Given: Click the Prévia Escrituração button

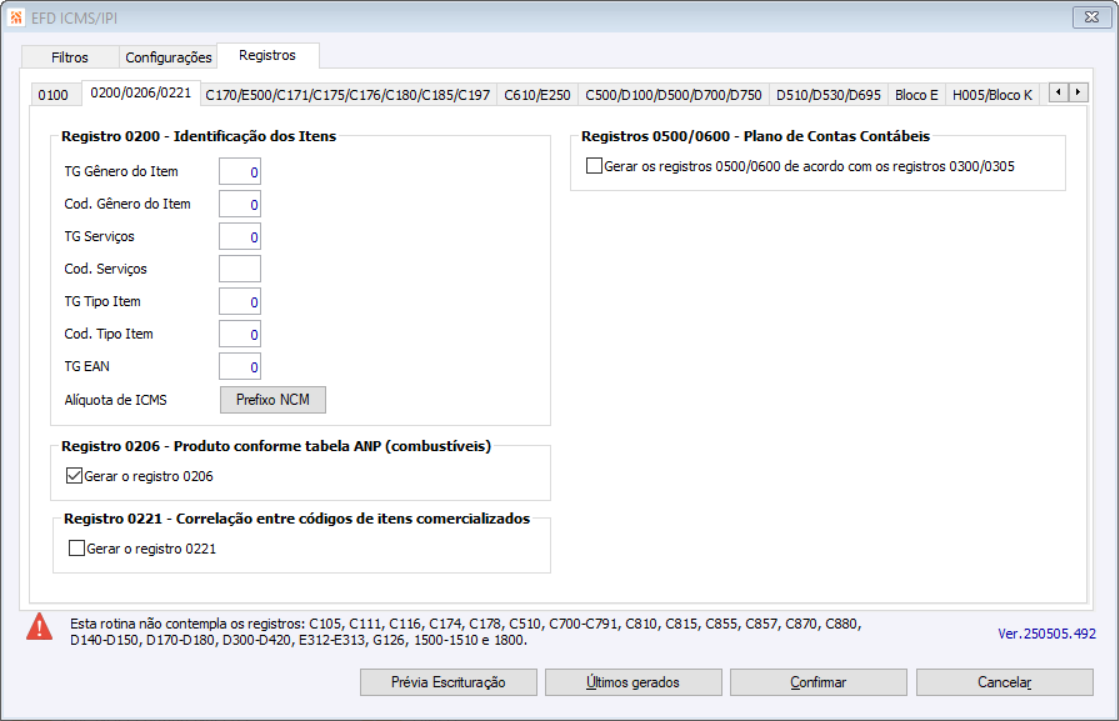Looking at the screenshot, I should coord(448,682).
